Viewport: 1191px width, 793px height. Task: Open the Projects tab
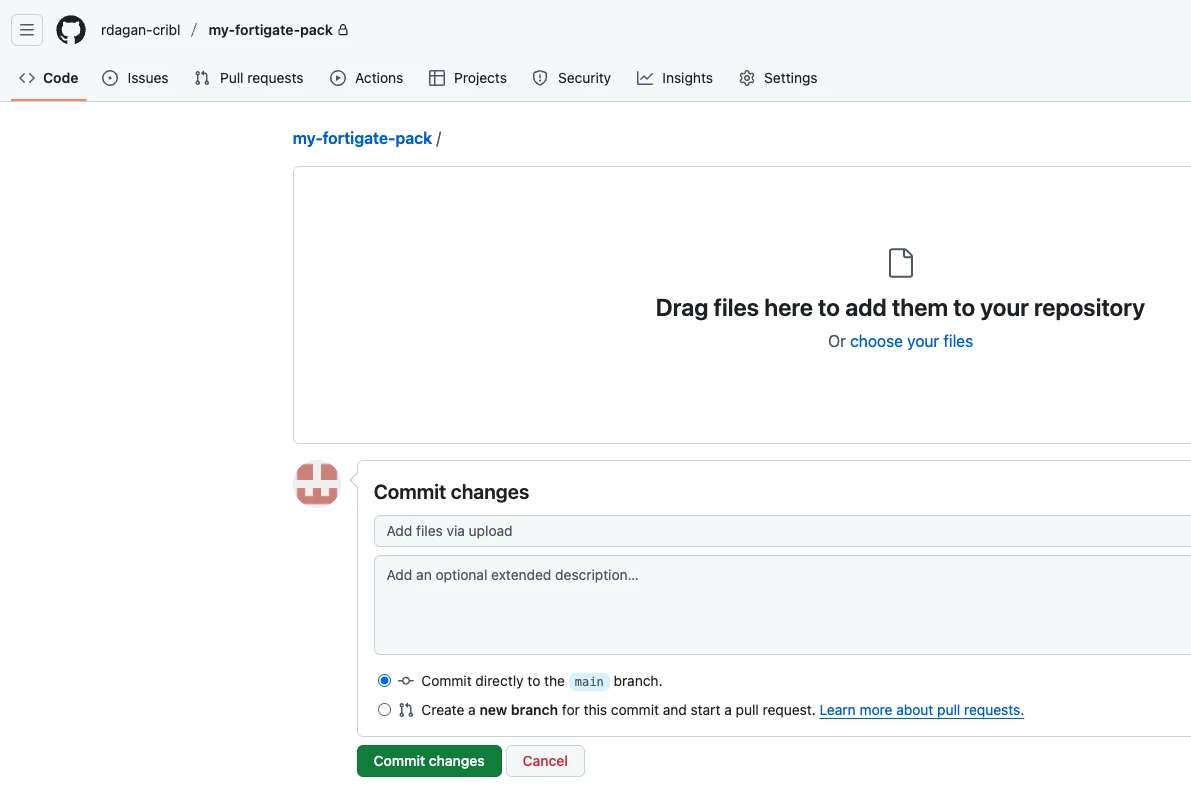click(x=468, y=78)
